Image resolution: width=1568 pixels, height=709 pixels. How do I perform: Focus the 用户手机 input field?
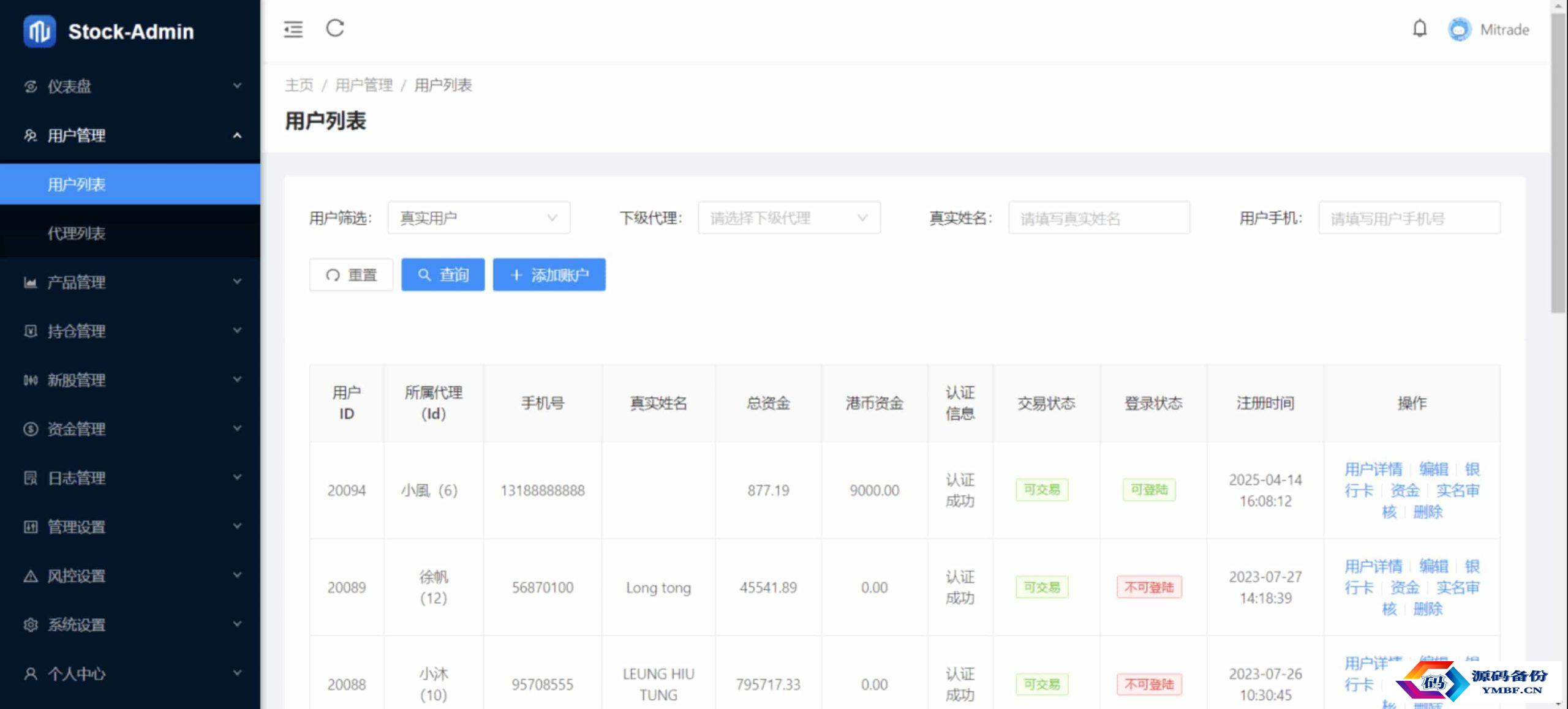pos(1409,218)
